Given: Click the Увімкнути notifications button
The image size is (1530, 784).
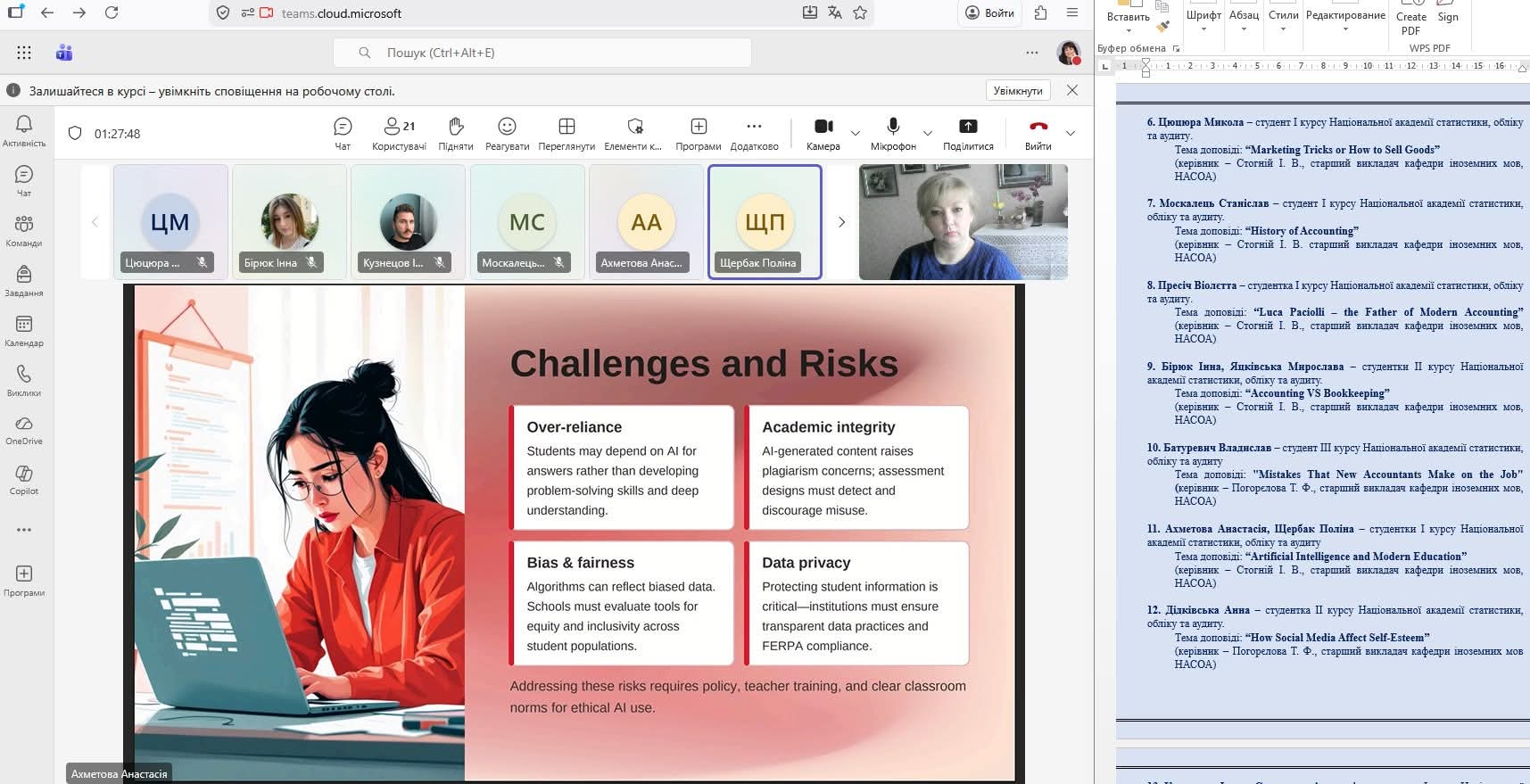Looking at the screenshot, I should 1018,91.
